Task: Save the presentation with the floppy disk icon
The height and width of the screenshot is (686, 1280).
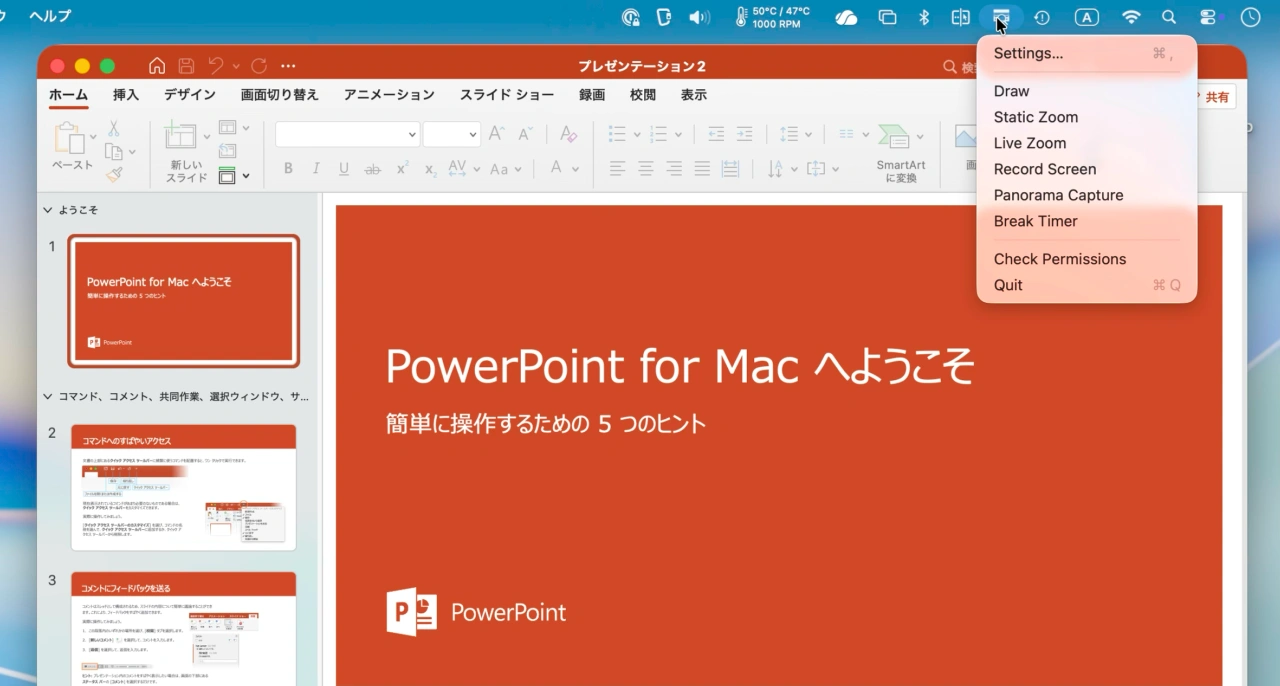Action: (x=186, y=66)
